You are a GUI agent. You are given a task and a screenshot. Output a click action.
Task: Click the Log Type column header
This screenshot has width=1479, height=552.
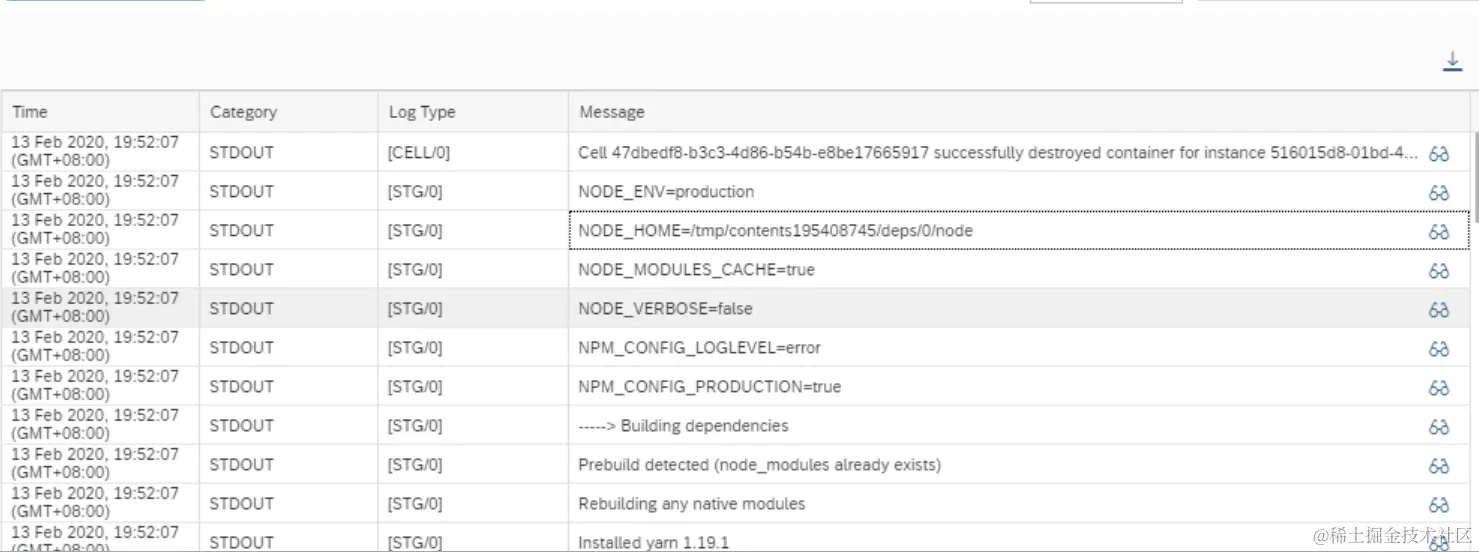[x=422, y=112]
